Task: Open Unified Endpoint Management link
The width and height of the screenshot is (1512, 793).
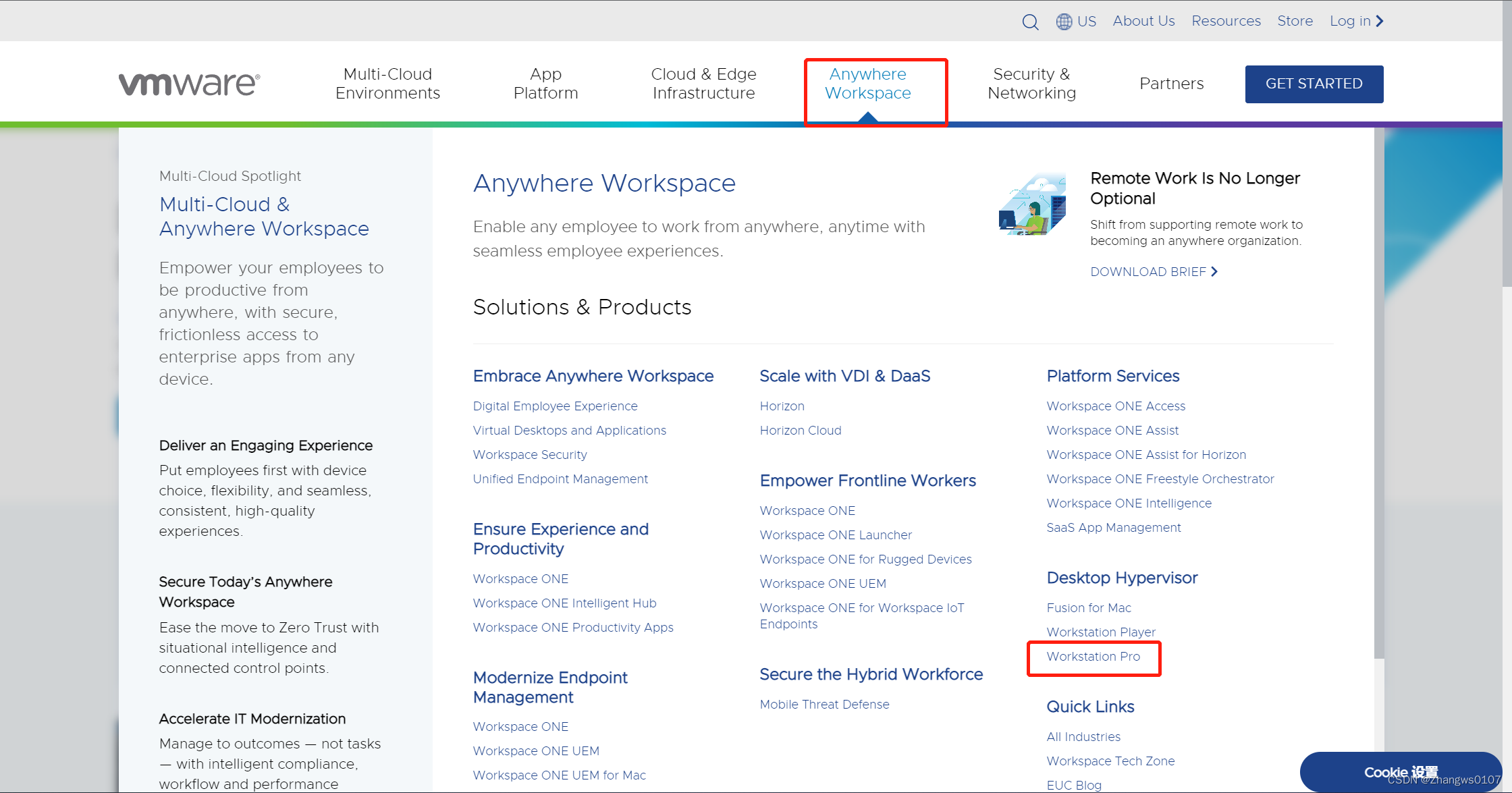Action: [x=560, y=478]
